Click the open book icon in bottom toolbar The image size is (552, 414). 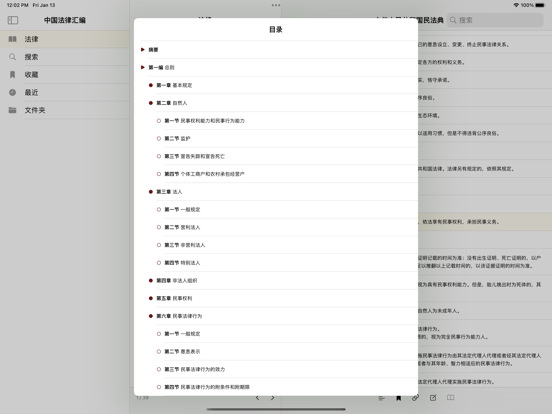click(x=450, y=397)
